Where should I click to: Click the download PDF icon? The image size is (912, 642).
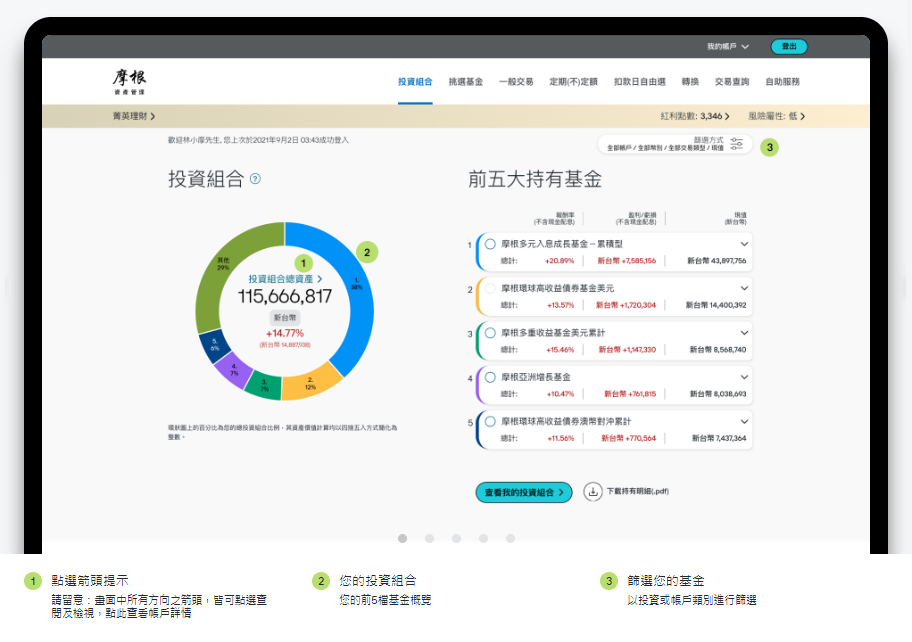pos(593,491)
